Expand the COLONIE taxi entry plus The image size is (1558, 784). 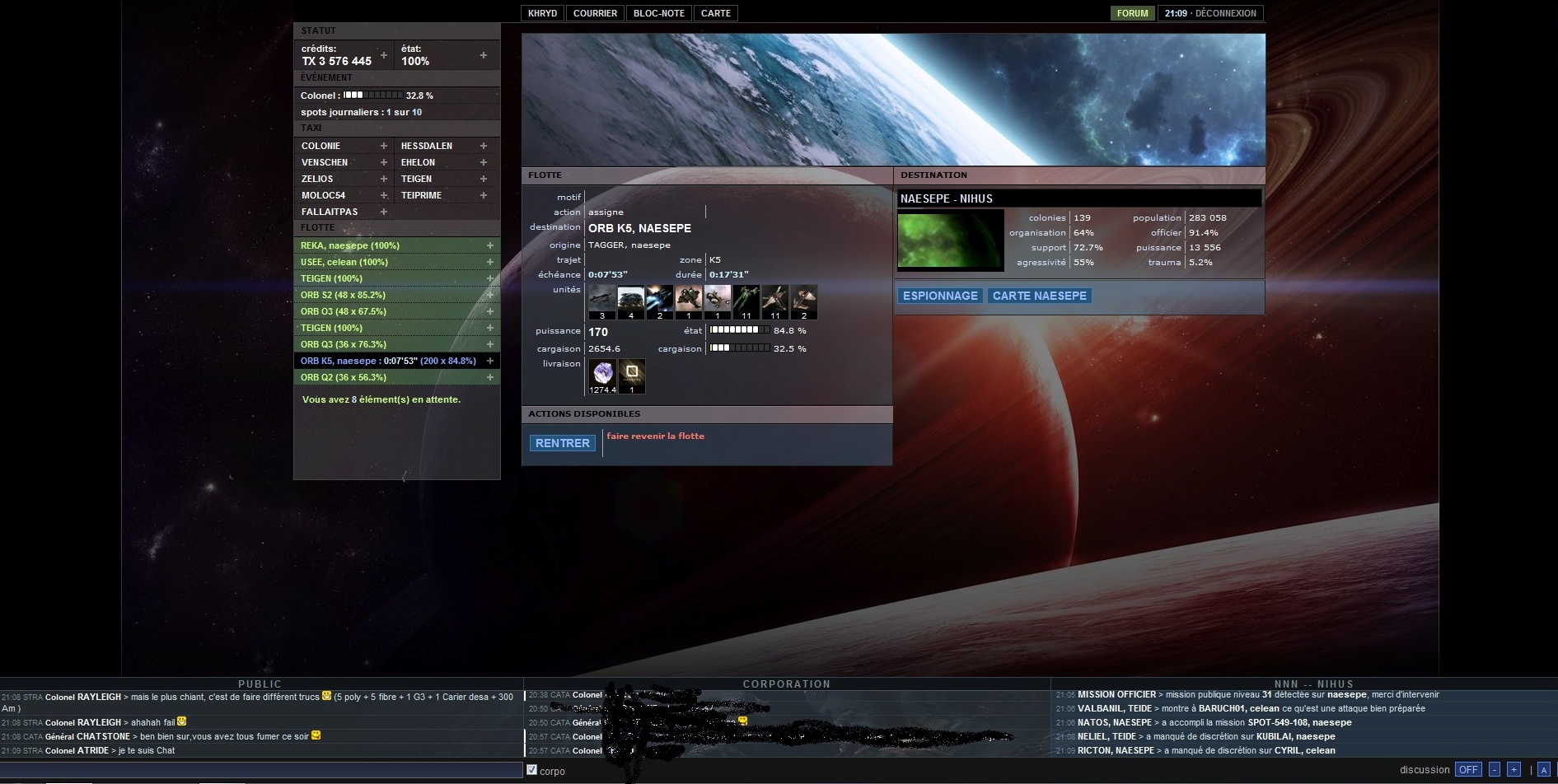point(384,146)
